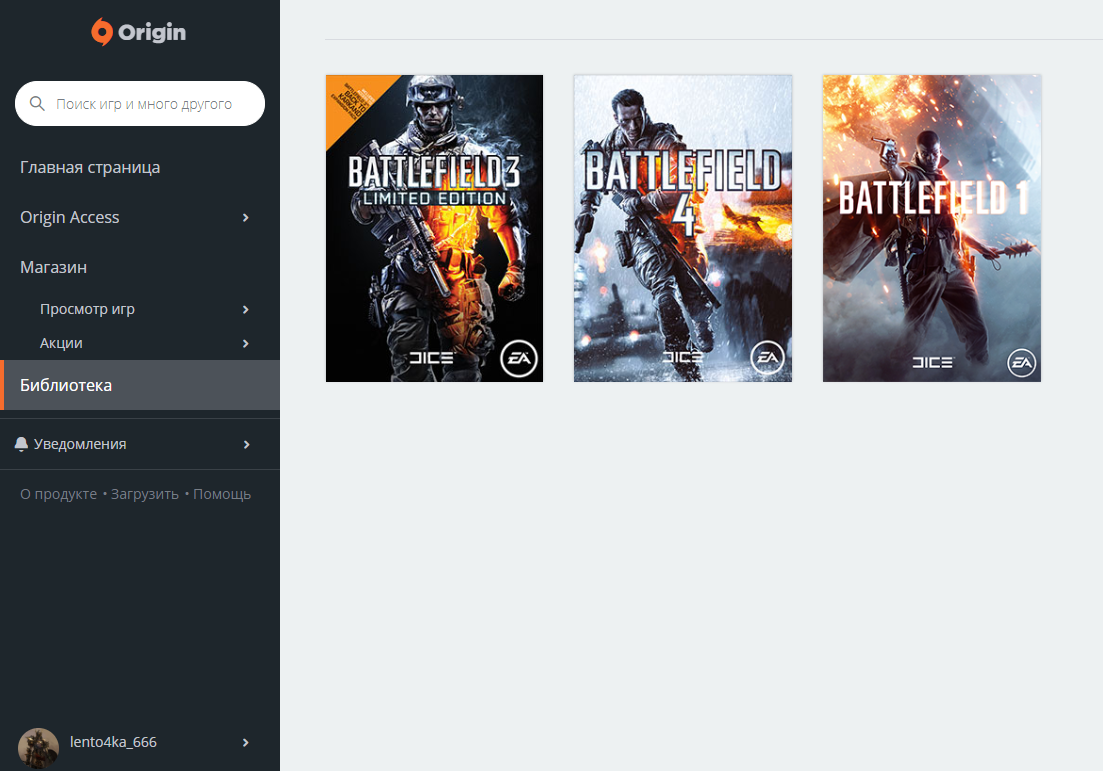Select the Battlefield 4 game cover

click(683, 229)
